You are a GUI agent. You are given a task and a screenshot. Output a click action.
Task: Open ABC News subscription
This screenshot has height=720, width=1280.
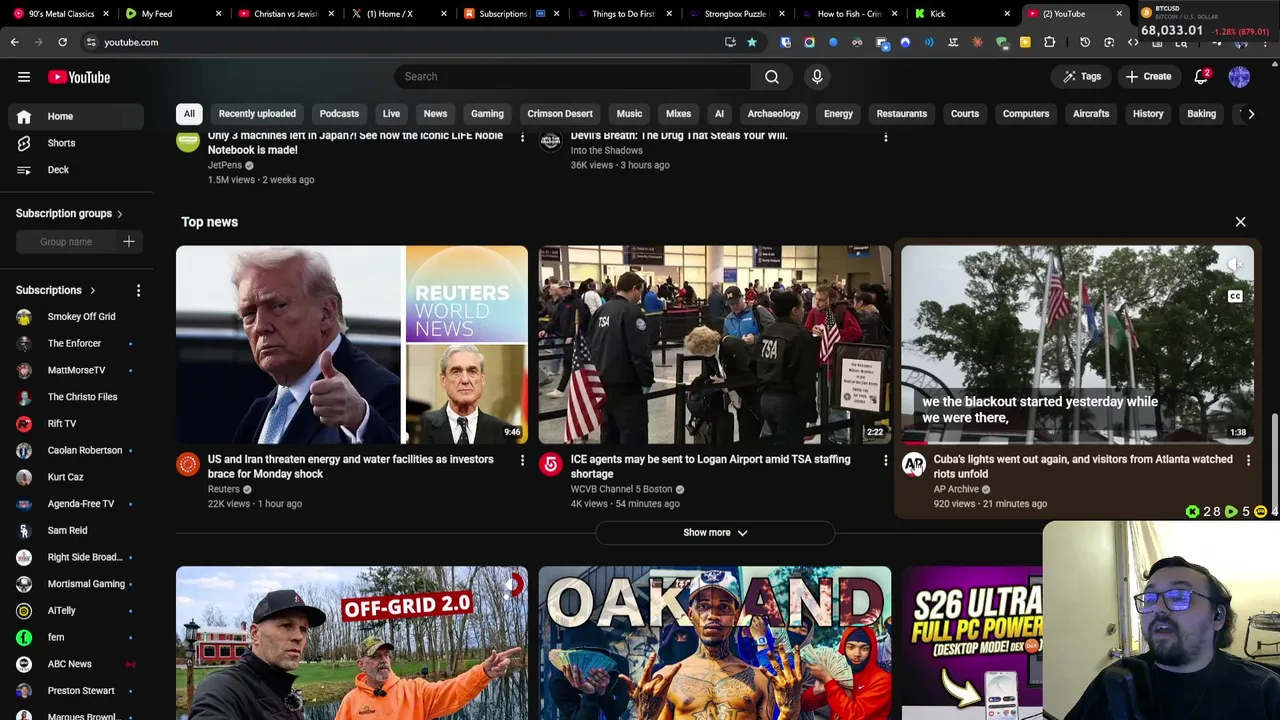pyautogui.click(x=69, y=664)
